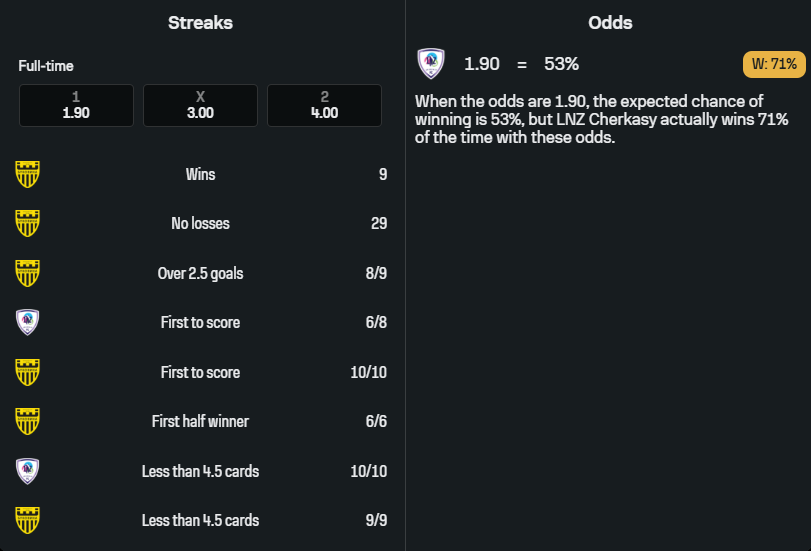This screenshot has height=551, width=811.
Task: Open the Odds section header
Action: (x=610, y=22)
